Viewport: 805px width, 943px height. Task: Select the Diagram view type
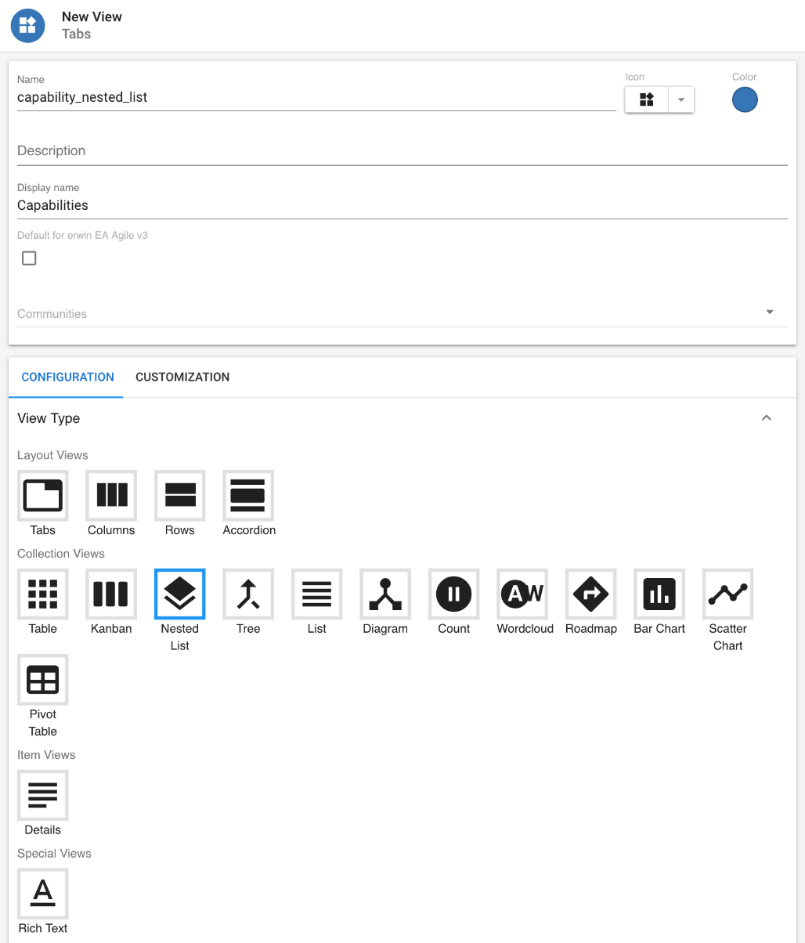click(x=385, y=594)
